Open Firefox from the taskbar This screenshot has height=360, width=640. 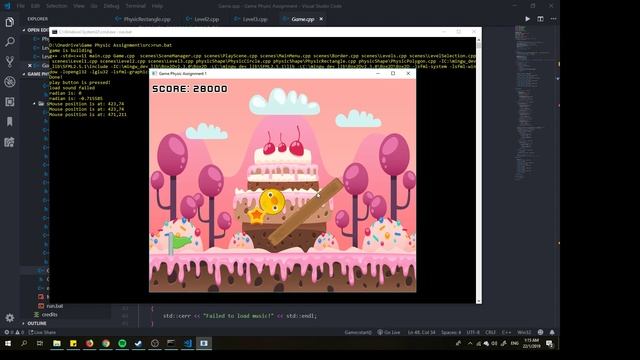pos(89,344)
